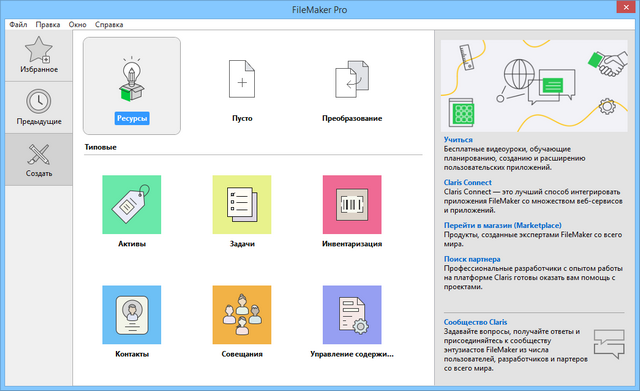
Task: Follow the Поиск партнера link
Action: pyautogui.click(x=472, y=259)
